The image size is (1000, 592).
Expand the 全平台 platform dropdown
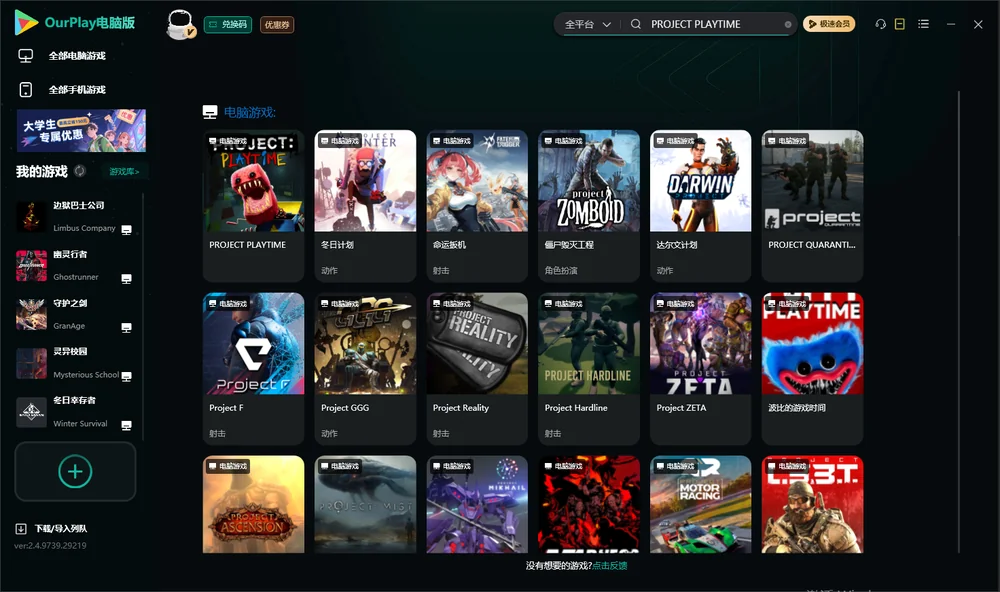tap(587, 24)
